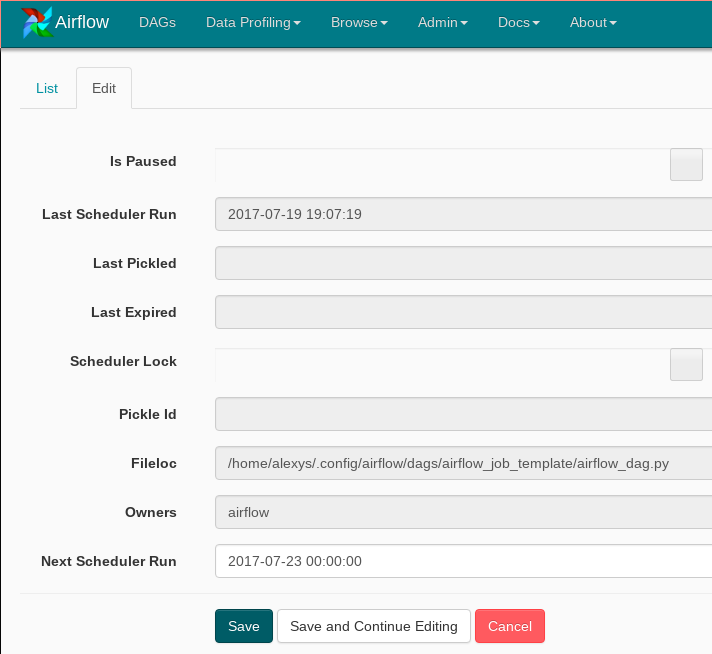Click the Last Scheduler Run label
The height and width of the screenshot is (654, 712).
[109, 214]
